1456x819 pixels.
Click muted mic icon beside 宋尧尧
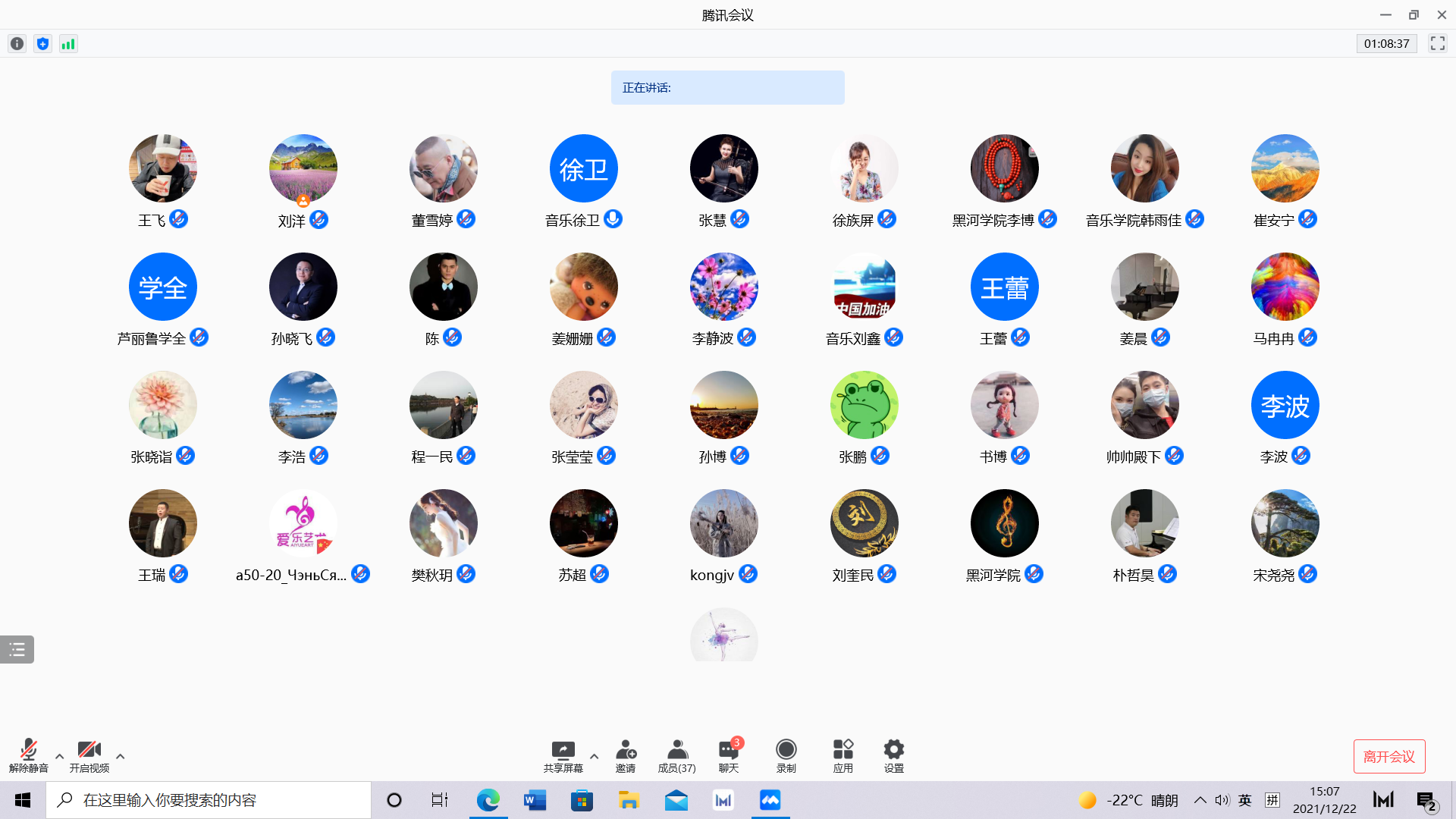(x=1308, y=574)
